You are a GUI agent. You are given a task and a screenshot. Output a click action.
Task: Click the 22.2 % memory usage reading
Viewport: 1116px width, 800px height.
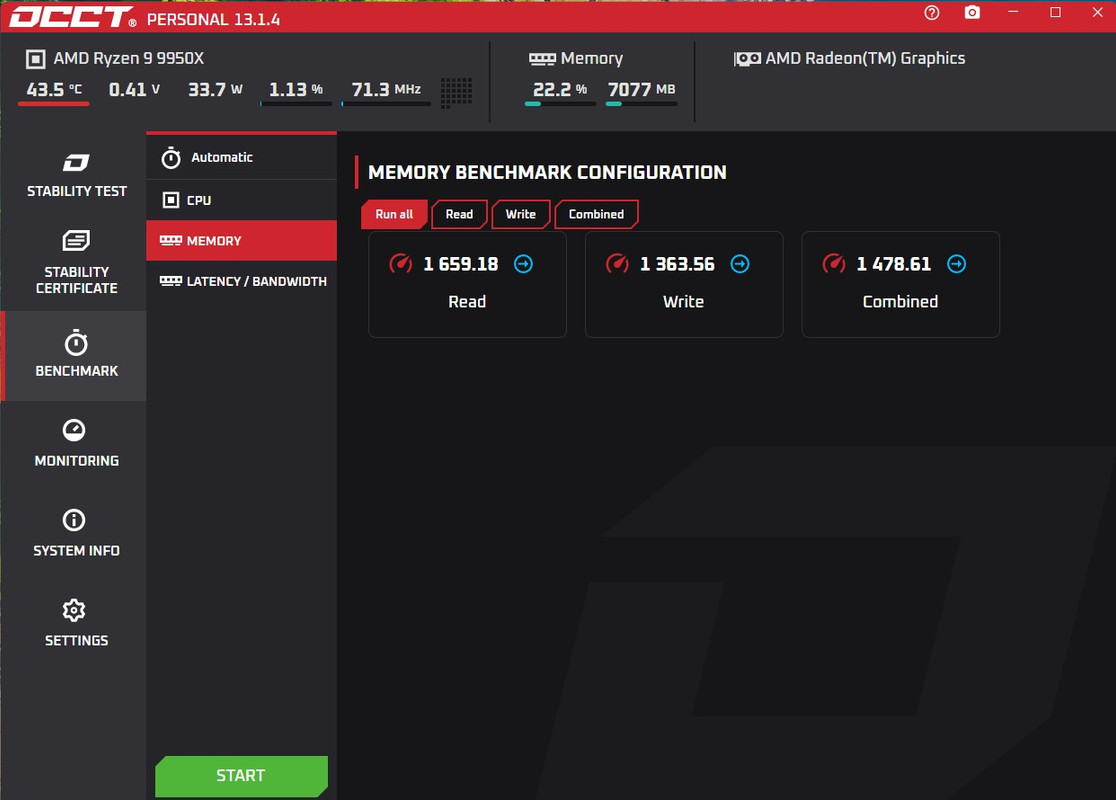coord(559,90)
